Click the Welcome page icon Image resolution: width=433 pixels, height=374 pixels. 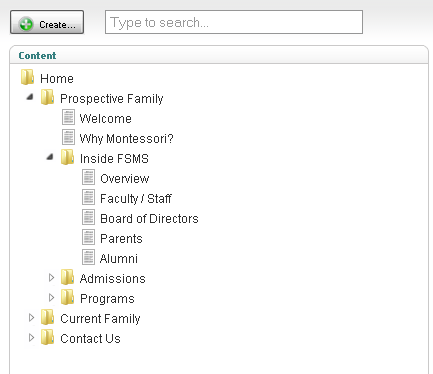point(68,117)
